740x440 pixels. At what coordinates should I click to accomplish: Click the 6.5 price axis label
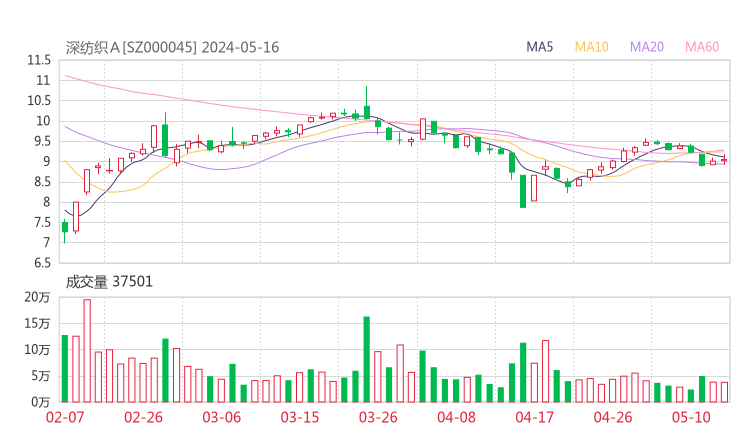(42, 262)
